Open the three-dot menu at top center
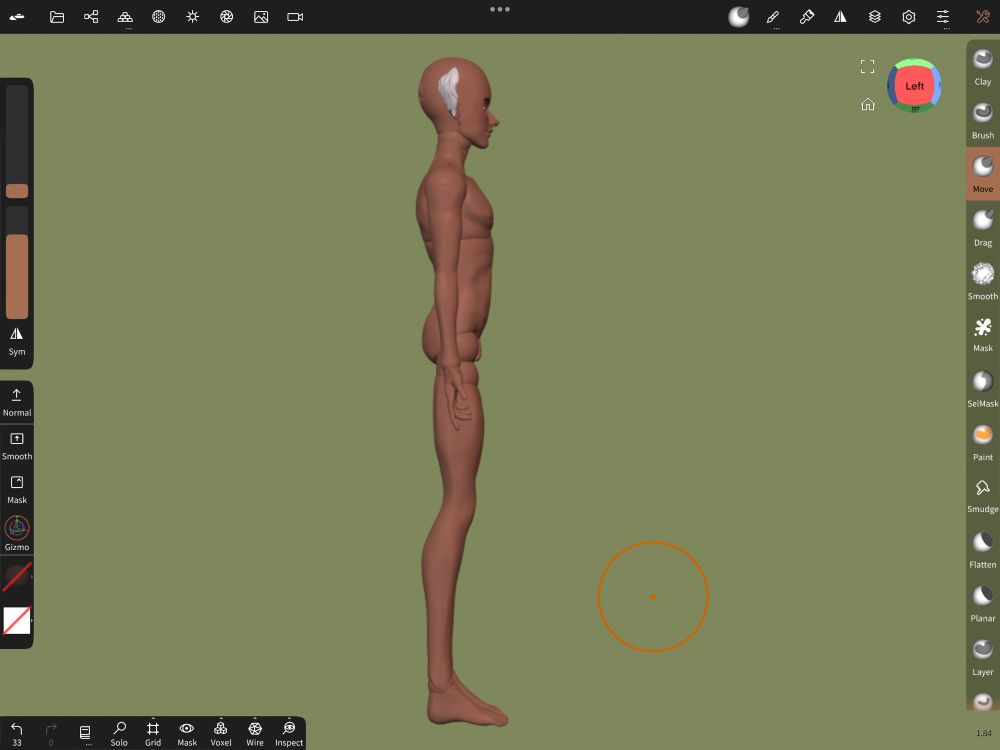Screen dimensions: 1000x750 pyautogui.click(x=499, y=9)
